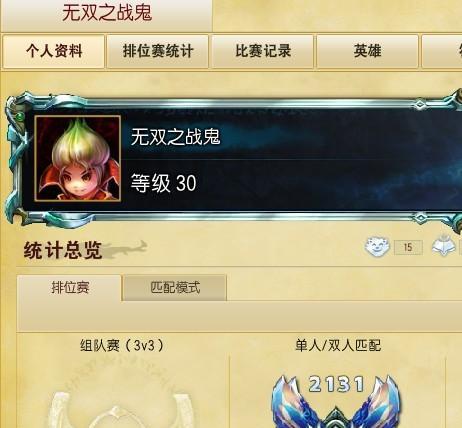Image resolution: width=462 pixels, height=428 pixels.
Task: Click the green gem on banner frame
Action: pyautogui.click(x=21, y=117)
